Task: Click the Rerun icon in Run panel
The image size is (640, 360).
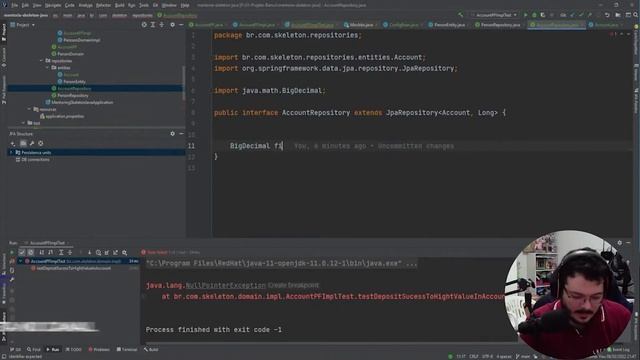Action: (x=12, y=252)
